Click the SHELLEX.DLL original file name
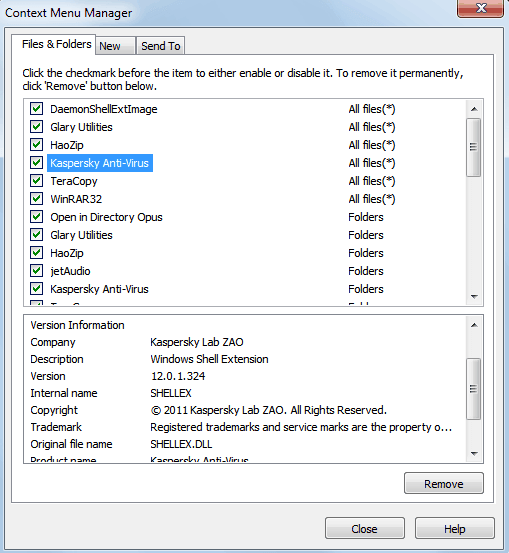This screenshot has height=553, width=509. point(181,444)
